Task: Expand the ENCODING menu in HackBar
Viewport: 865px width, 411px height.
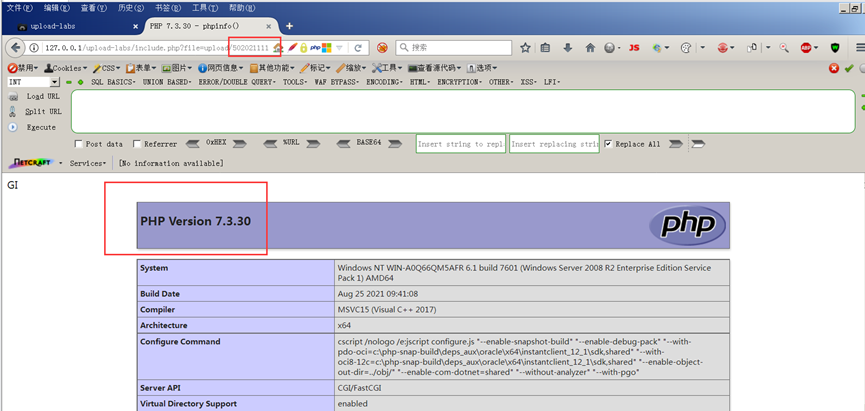Action: click(x=385, y=82)
